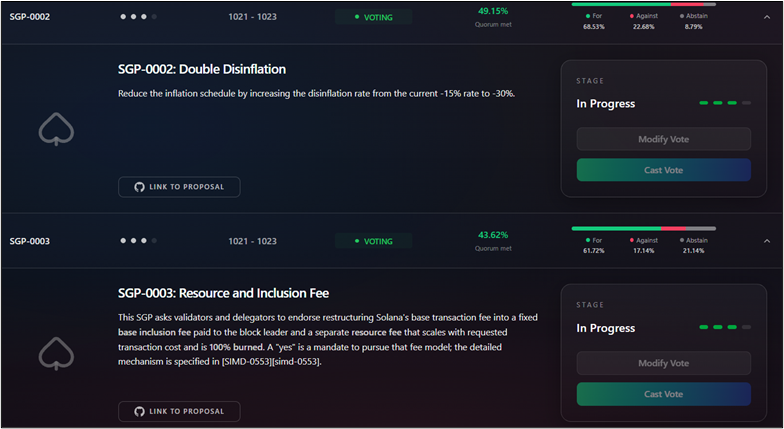Select the SGP-0002 row identifier text
The height and width of the screenshot is (429, 784).
click(30, 17)
